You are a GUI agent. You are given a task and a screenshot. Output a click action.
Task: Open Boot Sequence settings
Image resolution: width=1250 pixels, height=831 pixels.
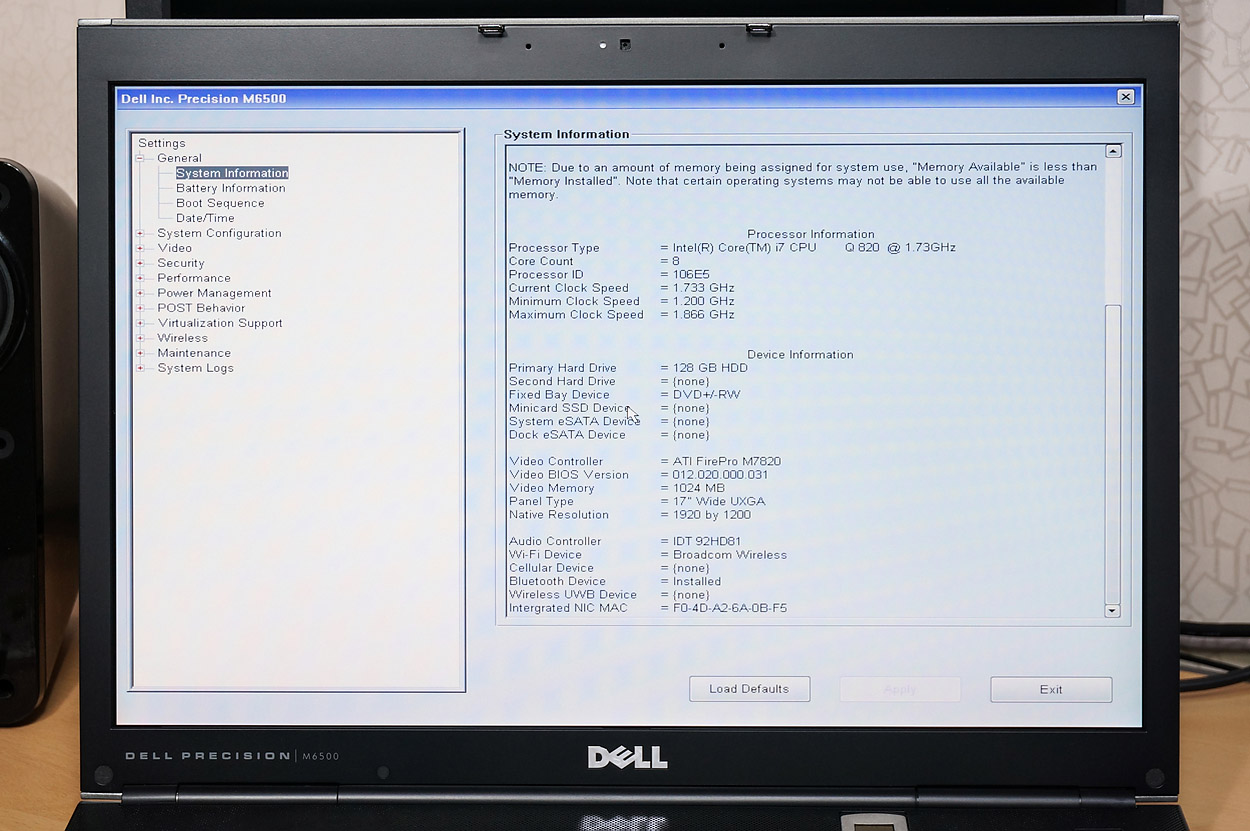click(220, 203)
